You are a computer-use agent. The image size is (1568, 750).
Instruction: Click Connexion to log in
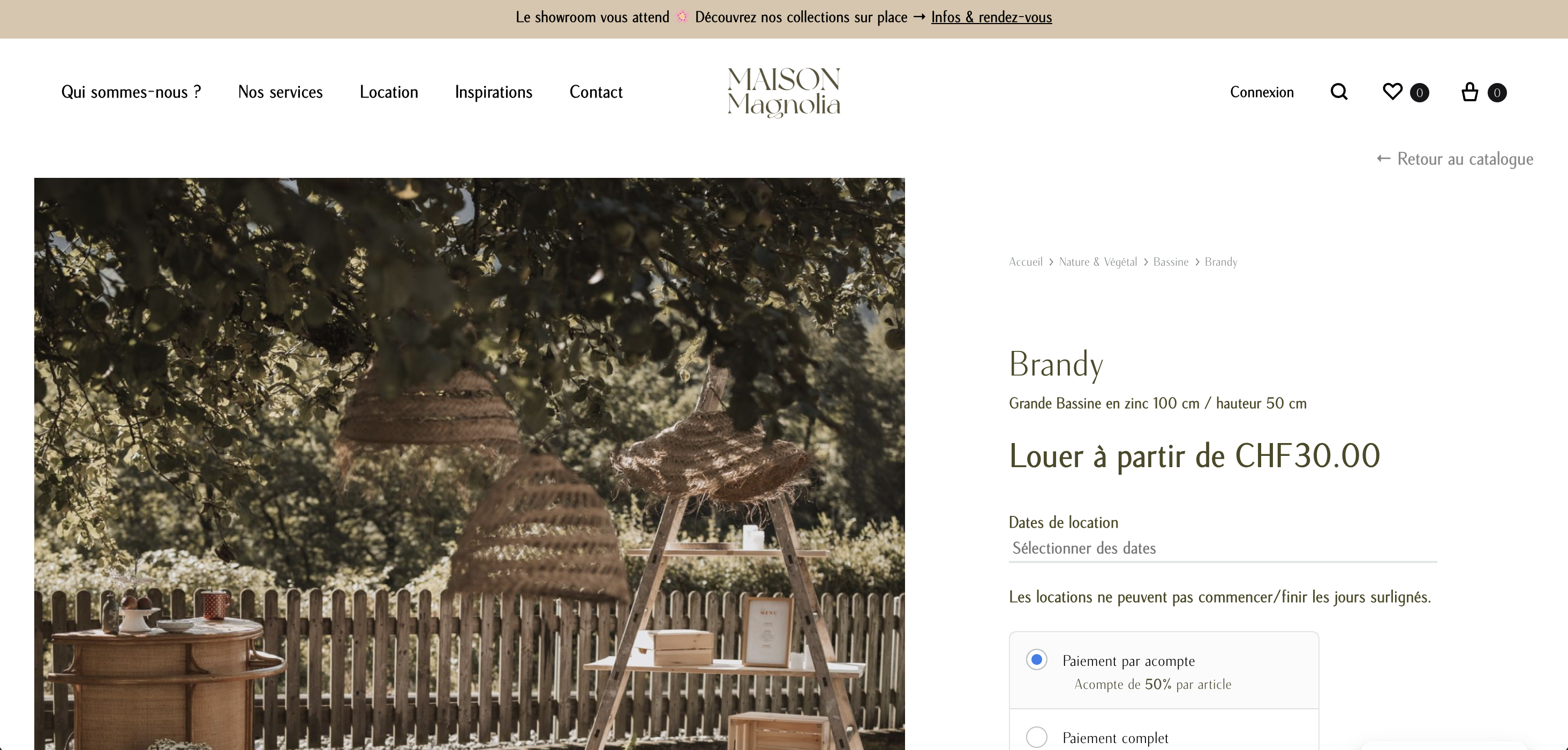point(1261,92)
